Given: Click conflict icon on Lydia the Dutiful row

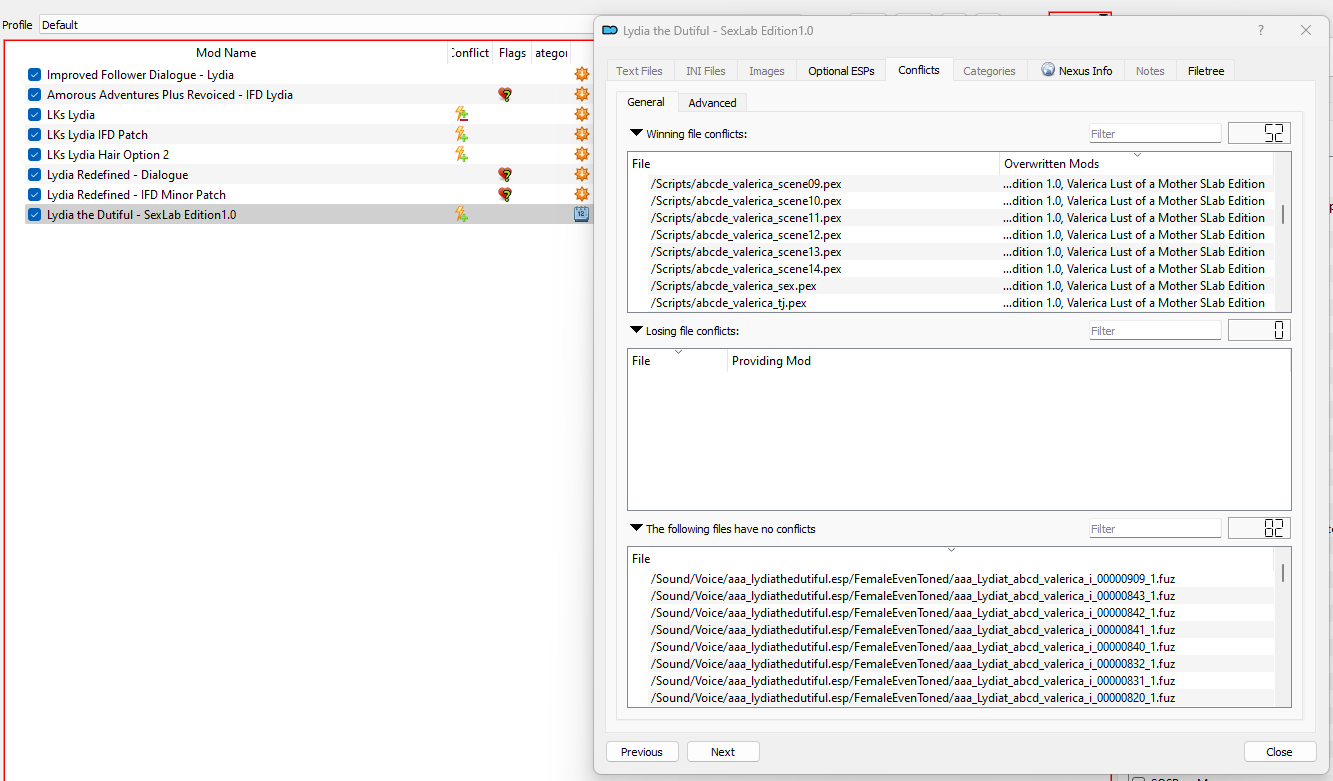Looking at the screenshot, I should click(461, 214).
